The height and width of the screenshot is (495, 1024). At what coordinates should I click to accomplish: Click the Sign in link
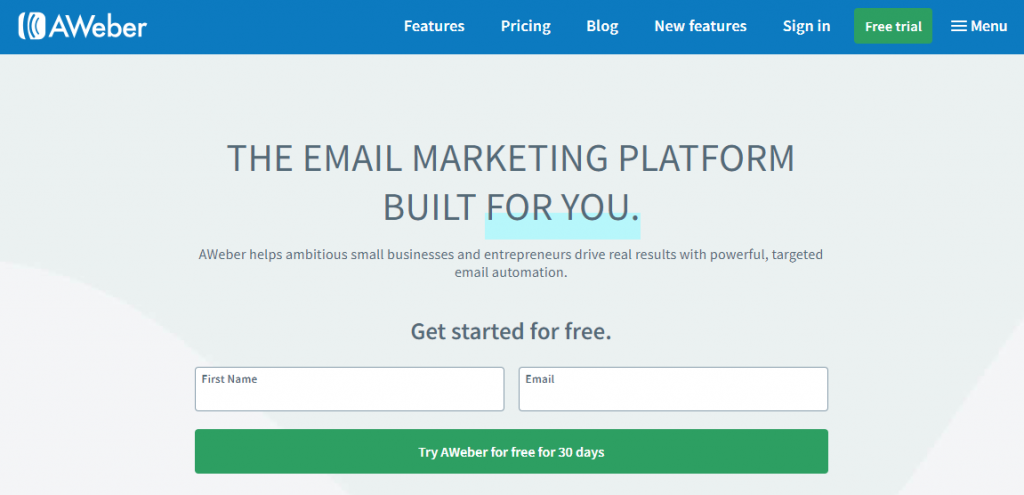pyautogui.click(x=807, y=26)
